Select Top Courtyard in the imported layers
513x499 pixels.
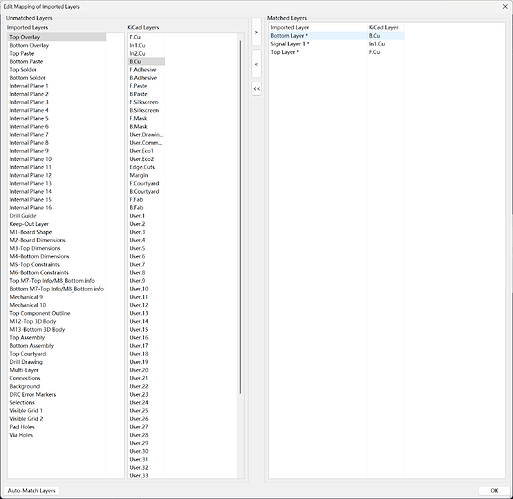(28, 354)
